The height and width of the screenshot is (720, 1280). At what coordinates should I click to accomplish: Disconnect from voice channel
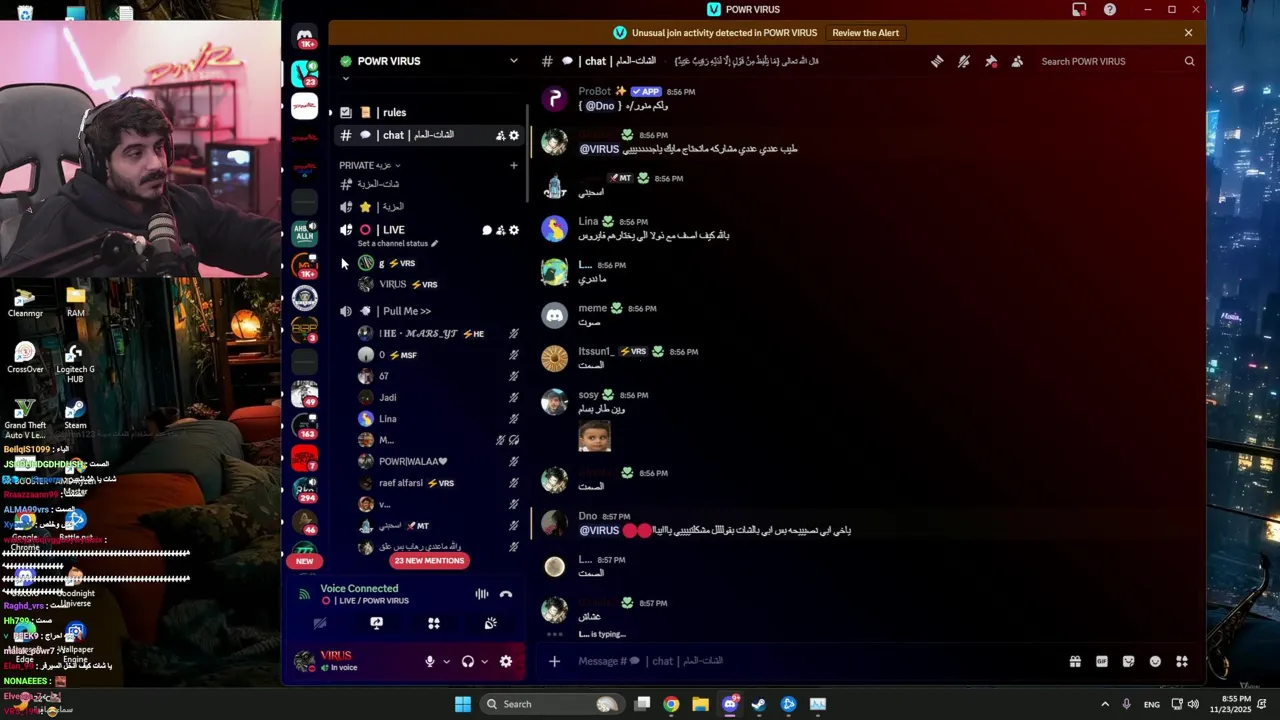point(506,594)
